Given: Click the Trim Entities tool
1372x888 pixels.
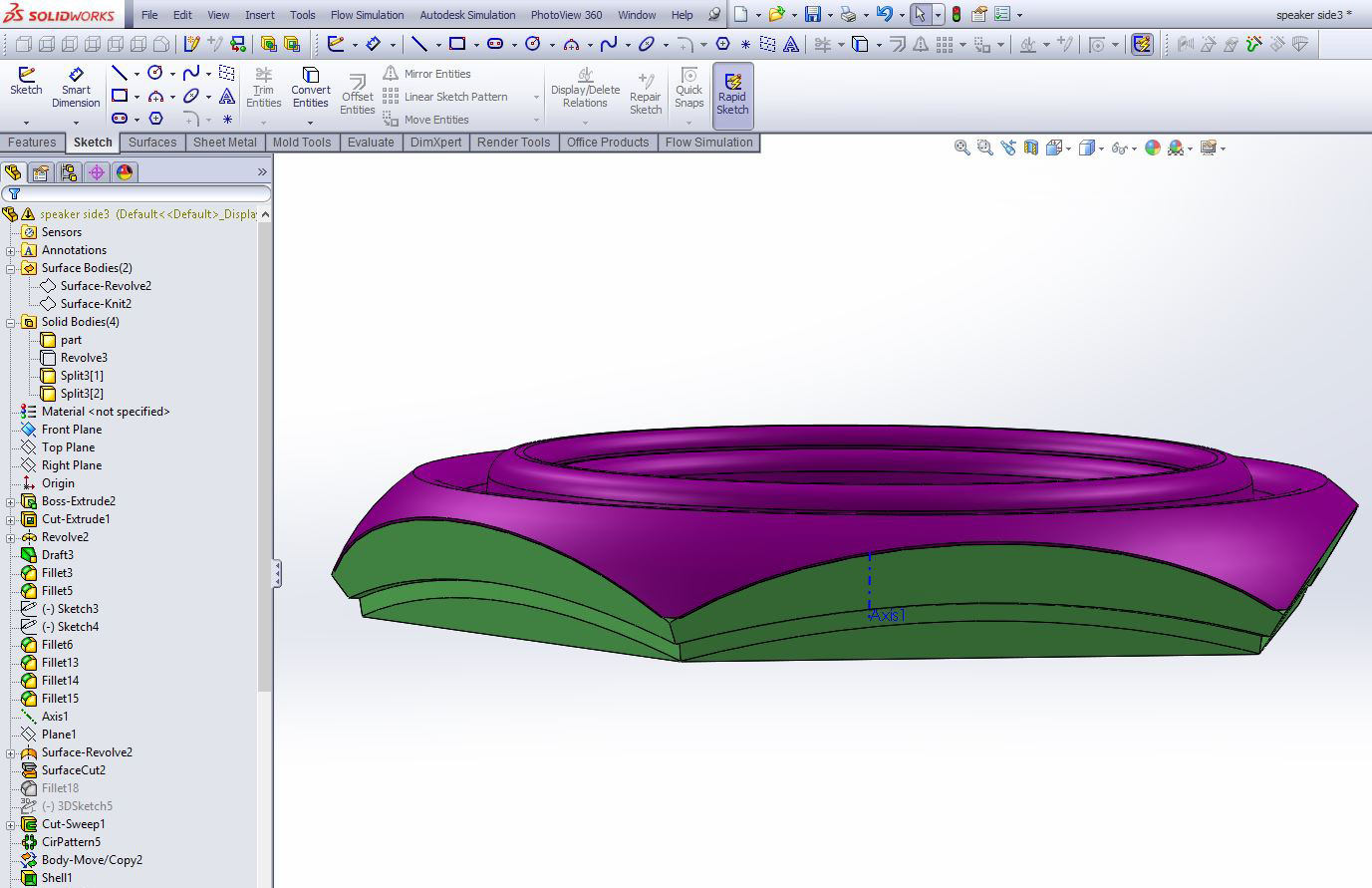Looking at the screenshot, I should [x=263, y=88].
